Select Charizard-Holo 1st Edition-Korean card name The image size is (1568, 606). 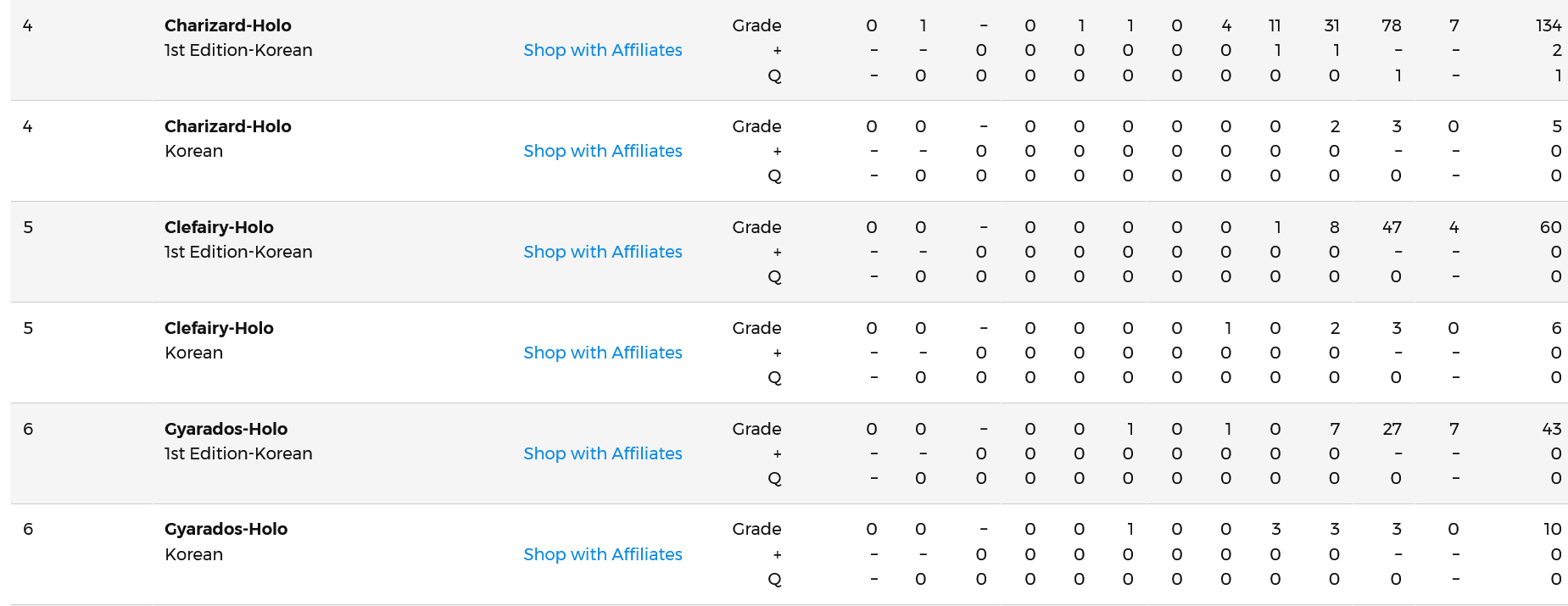227,25
